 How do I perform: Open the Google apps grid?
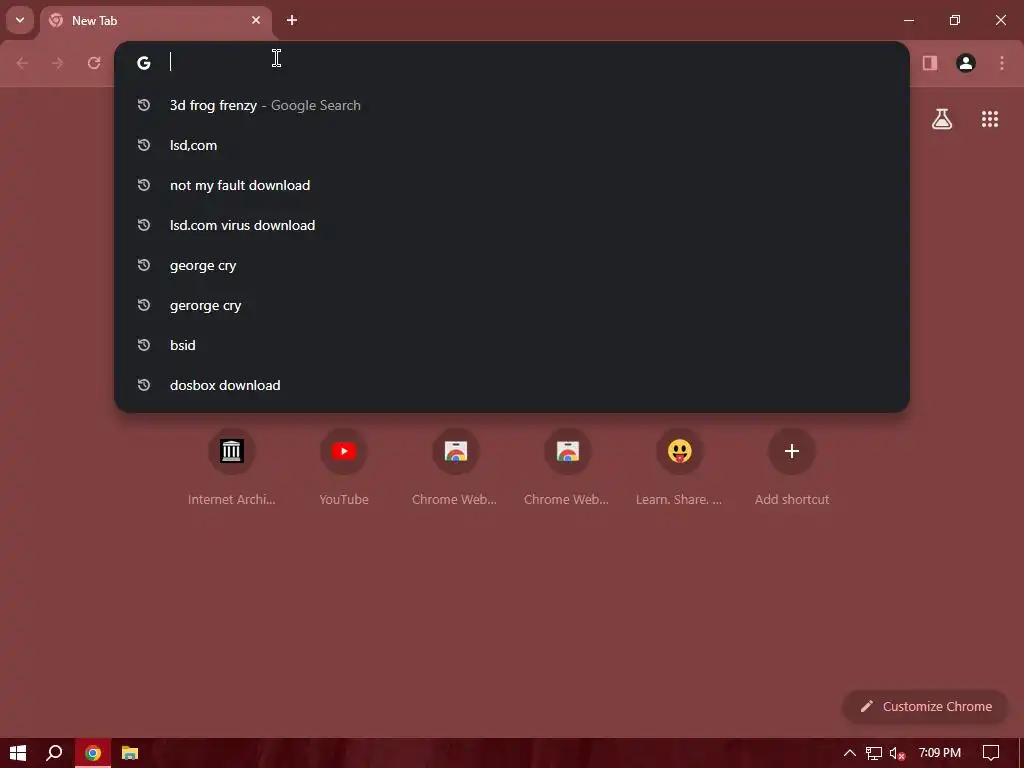point(990,119)
